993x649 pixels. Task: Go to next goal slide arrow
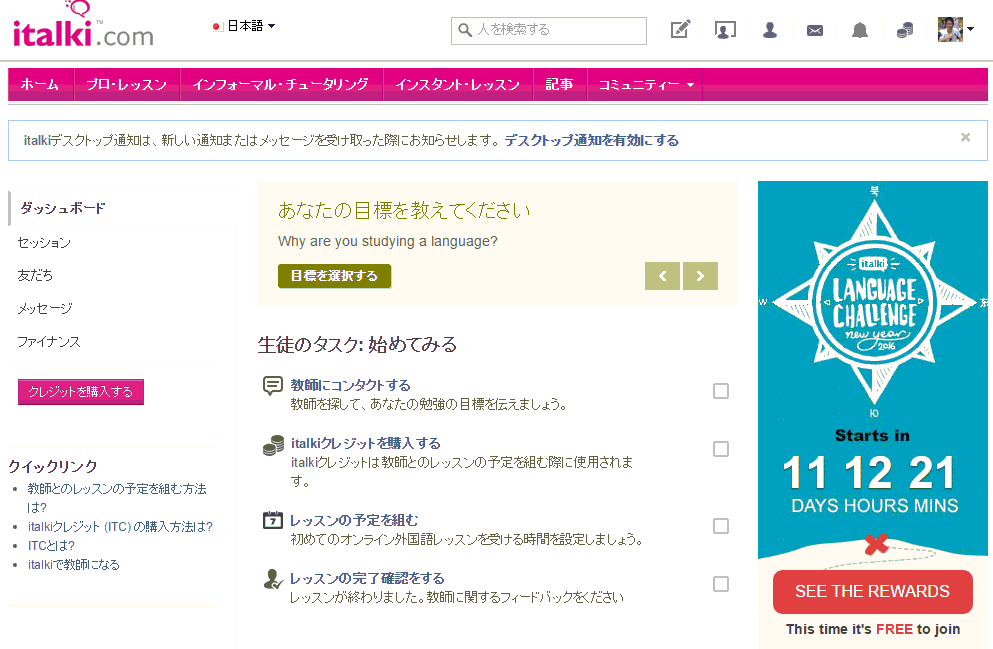700,276
